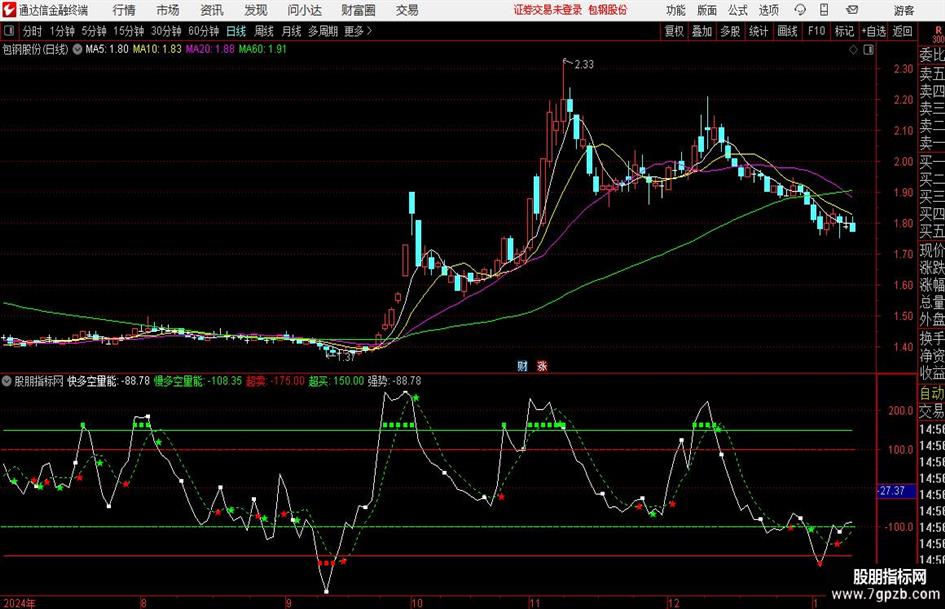Viewport: 945px width, 609px height.
Task: Click the 快多空量能 indicator value label
Action: pyautogui.click(x=108, y=381)
